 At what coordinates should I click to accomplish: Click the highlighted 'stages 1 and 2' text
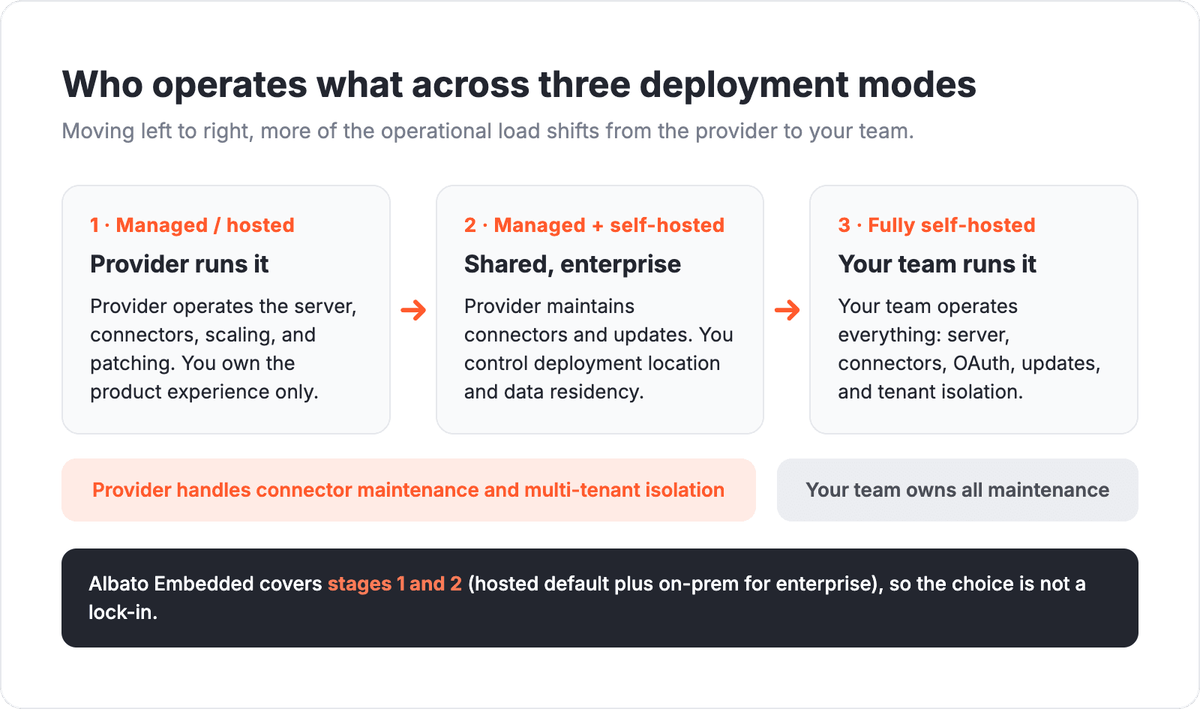tap(395, 584)
